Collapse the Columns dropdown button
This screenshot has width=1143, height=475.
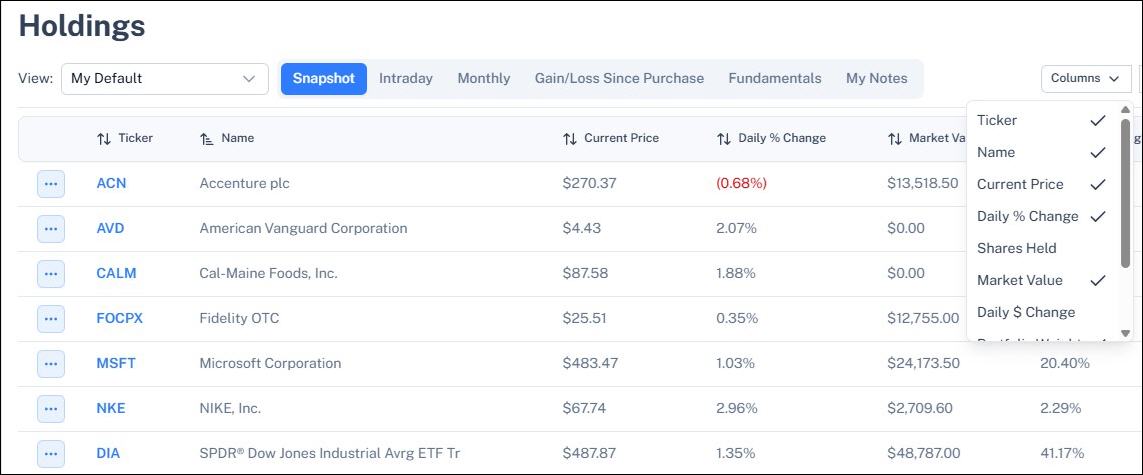tap(1086, 79)
